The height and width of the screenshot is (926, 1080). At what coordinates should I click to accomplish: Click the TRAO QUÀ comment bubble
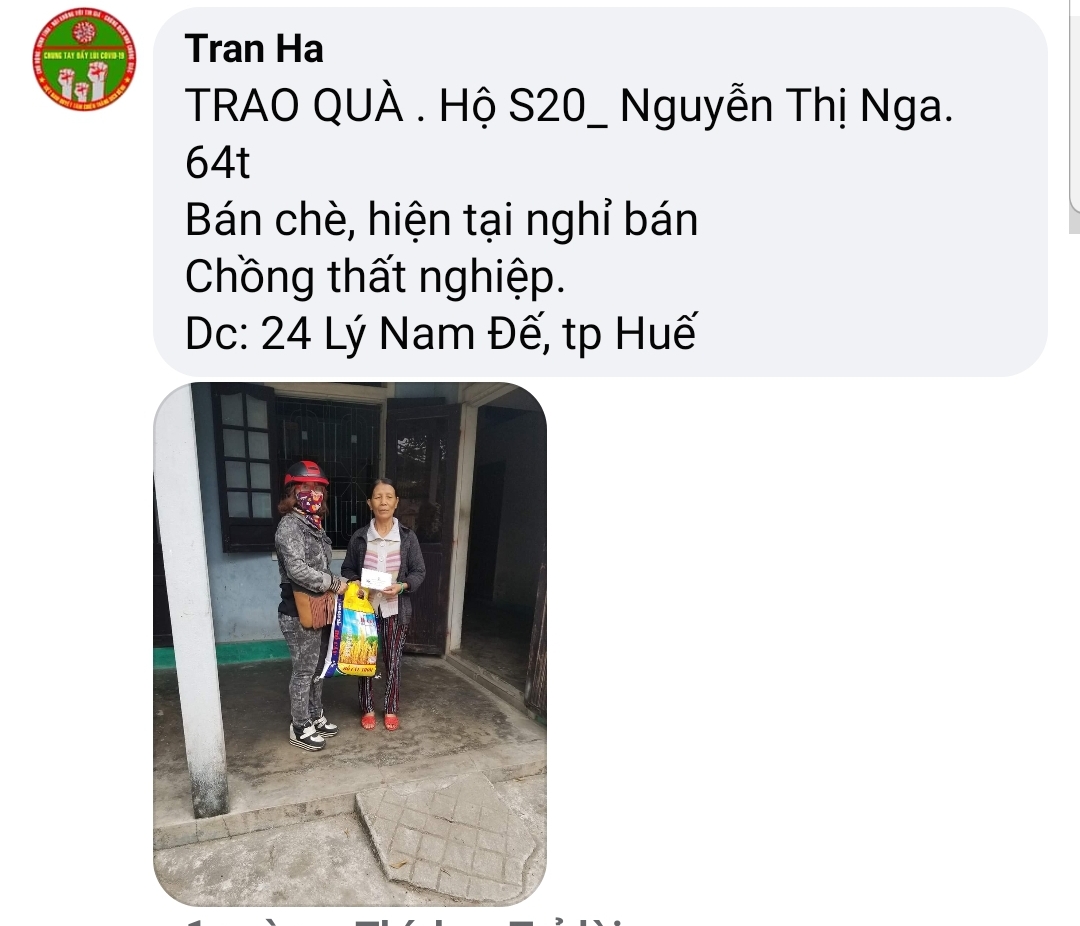600,192
